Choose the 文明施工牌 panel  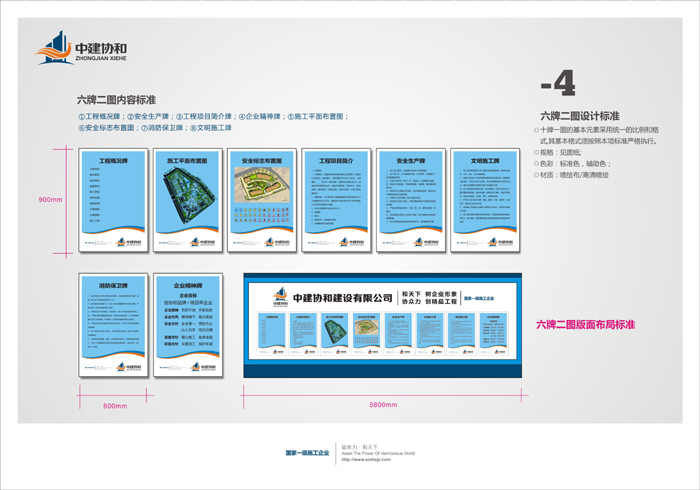click(x=487, y=200)
